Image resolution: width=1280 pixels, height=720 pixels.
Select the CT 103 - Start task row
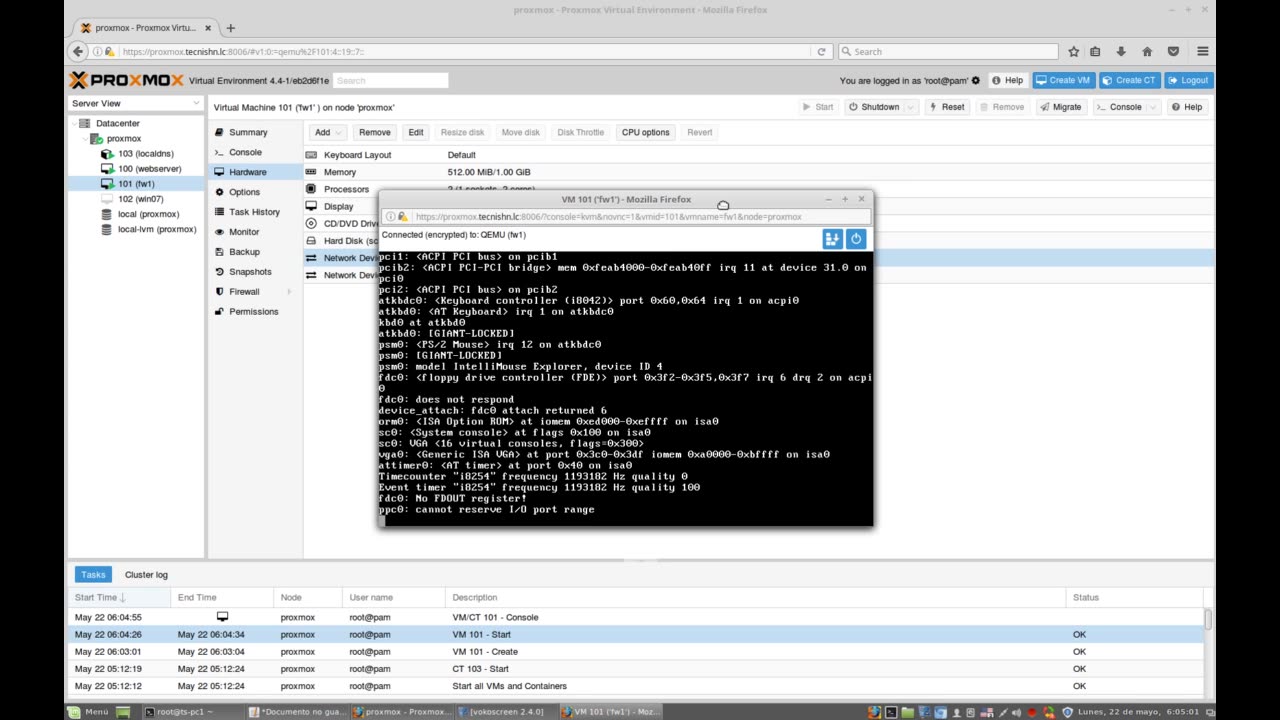tap(635, 669)
